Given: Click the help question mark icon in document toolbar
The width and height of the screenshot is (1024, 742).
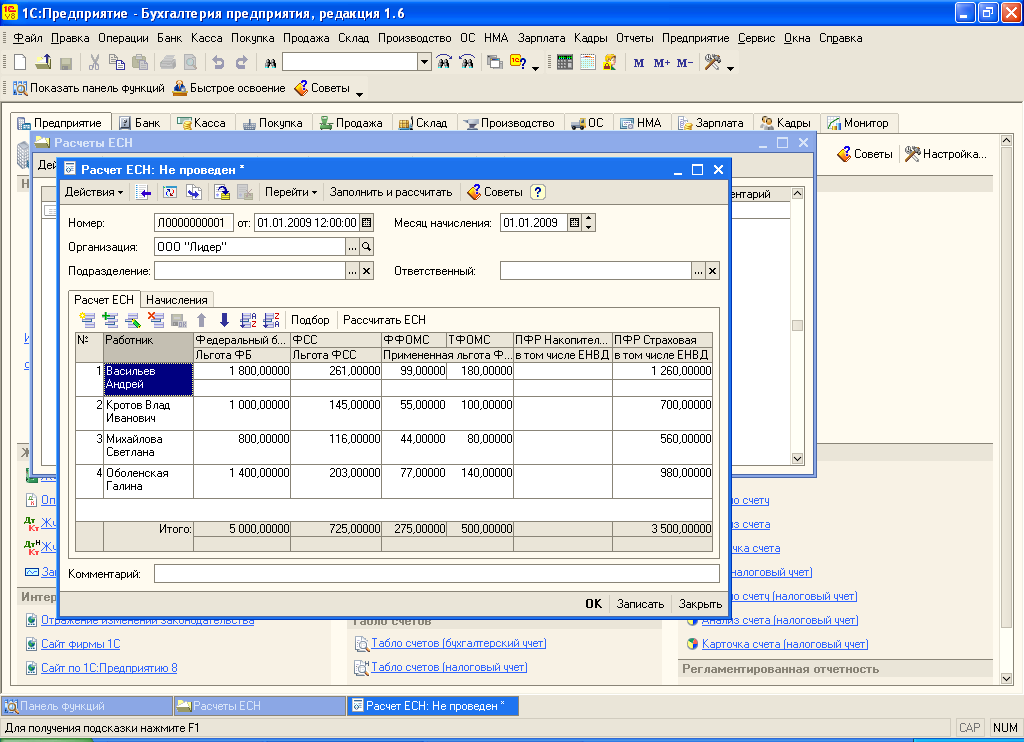Looking at the screenshot, I should pyautogui.click(x=537, y=192).
